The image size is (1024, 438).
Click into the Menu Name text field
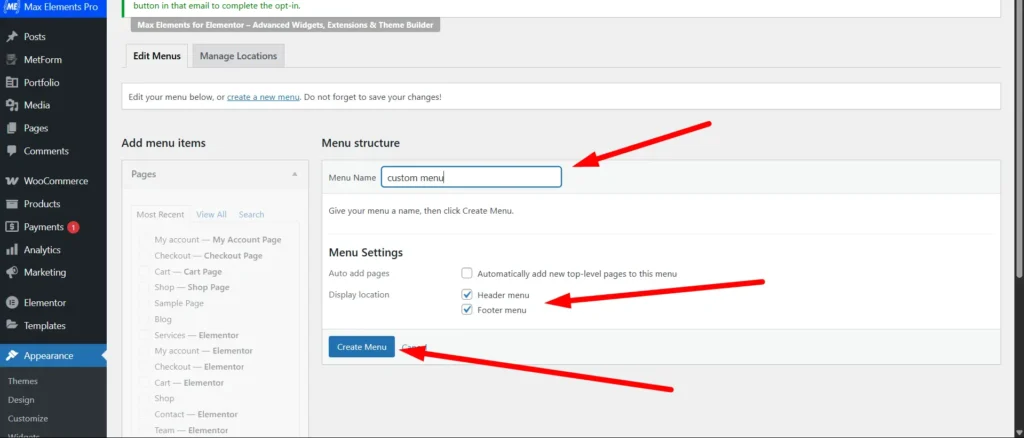pyautogui.click(x=471, y=177)
